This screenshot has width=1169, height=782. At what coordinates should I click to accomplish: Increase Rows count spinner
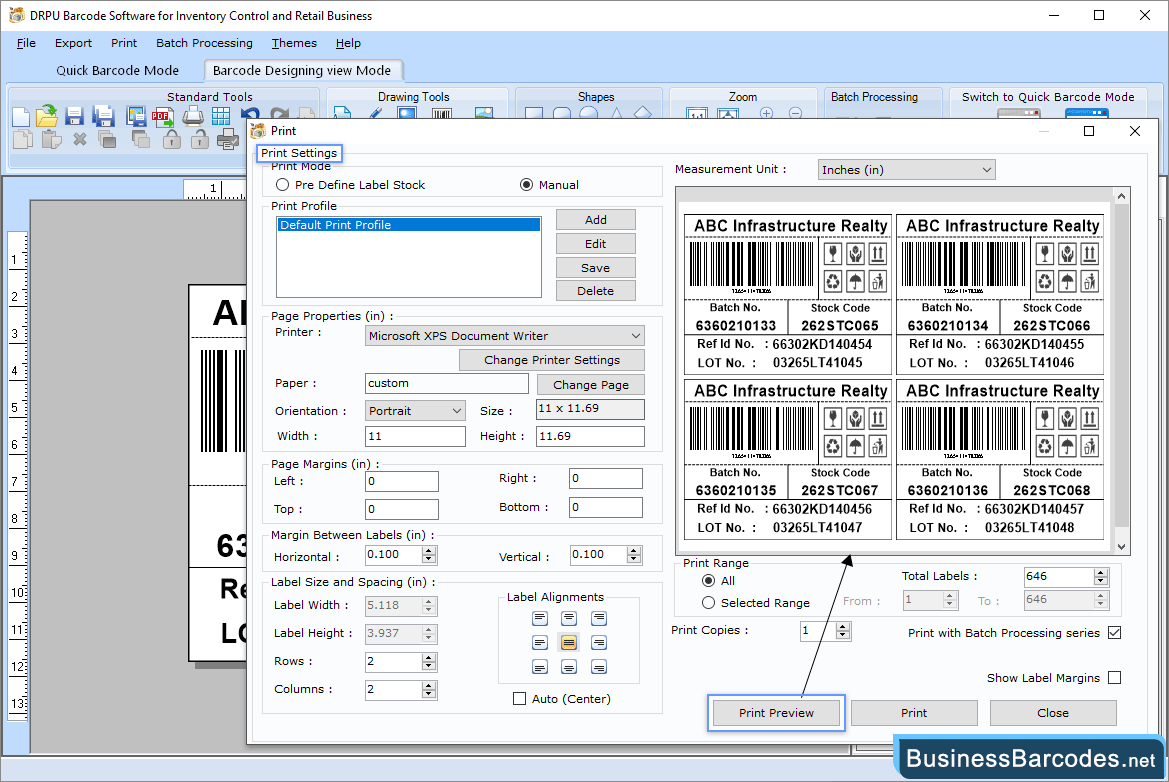[x=429, y=658]
